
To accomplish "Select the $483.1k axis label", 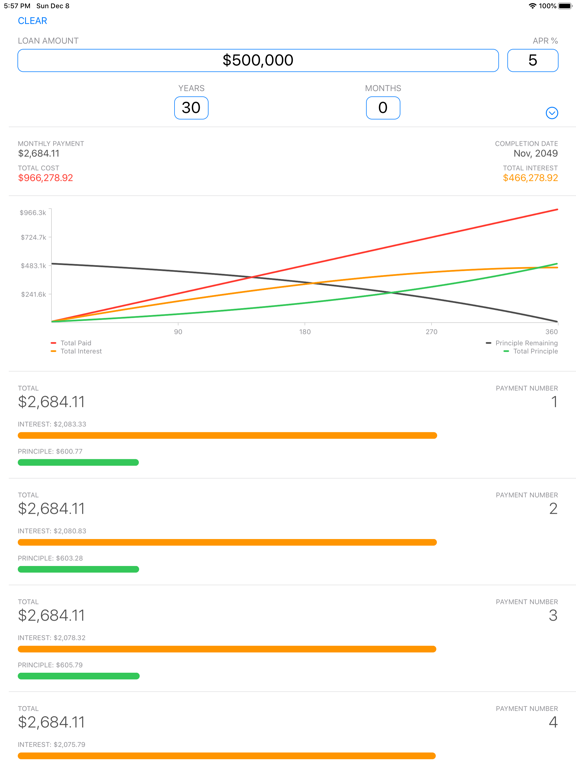I will click(x=33, y=265).
